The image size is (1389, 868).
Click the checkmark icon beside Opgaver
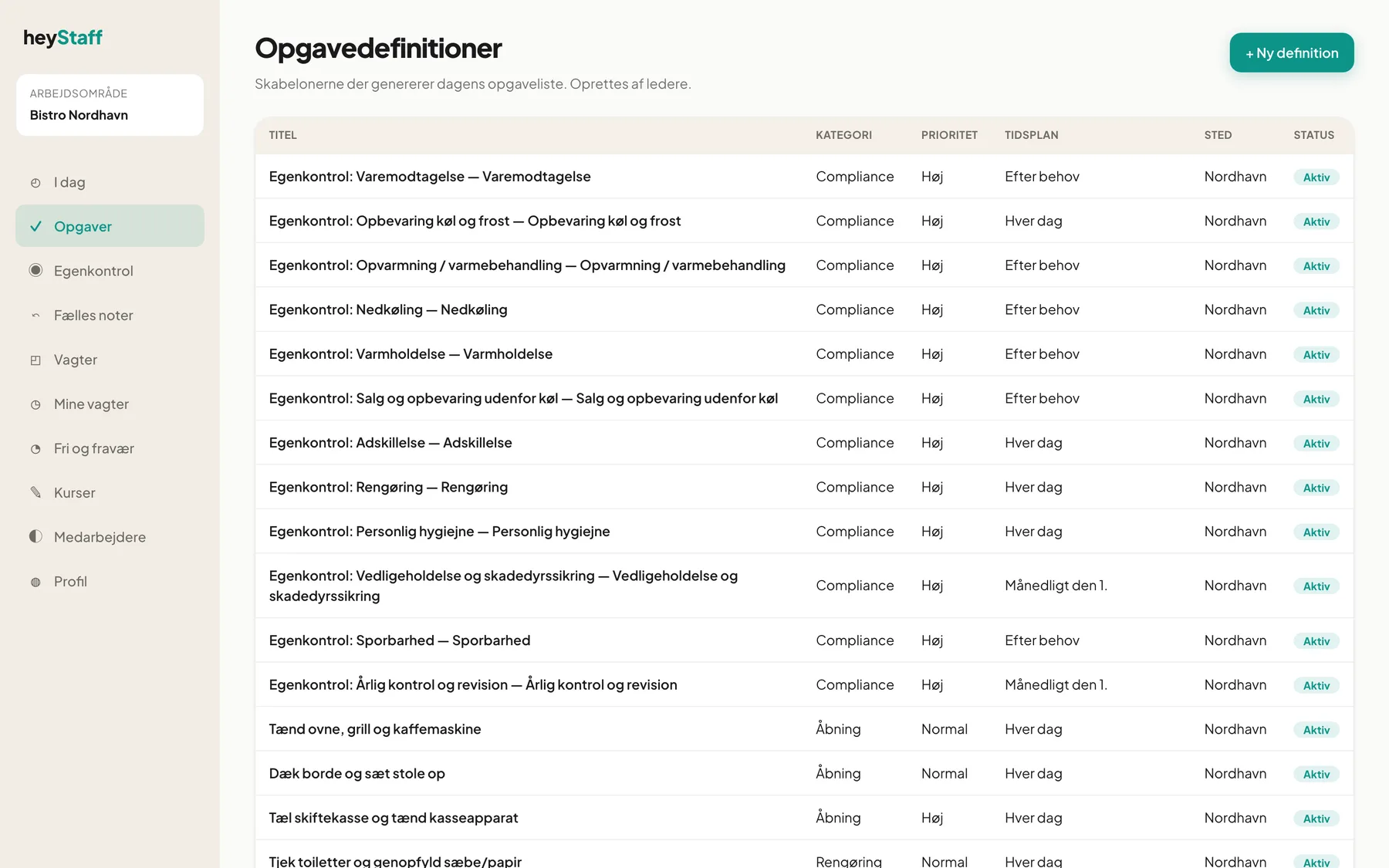[35, 226]
